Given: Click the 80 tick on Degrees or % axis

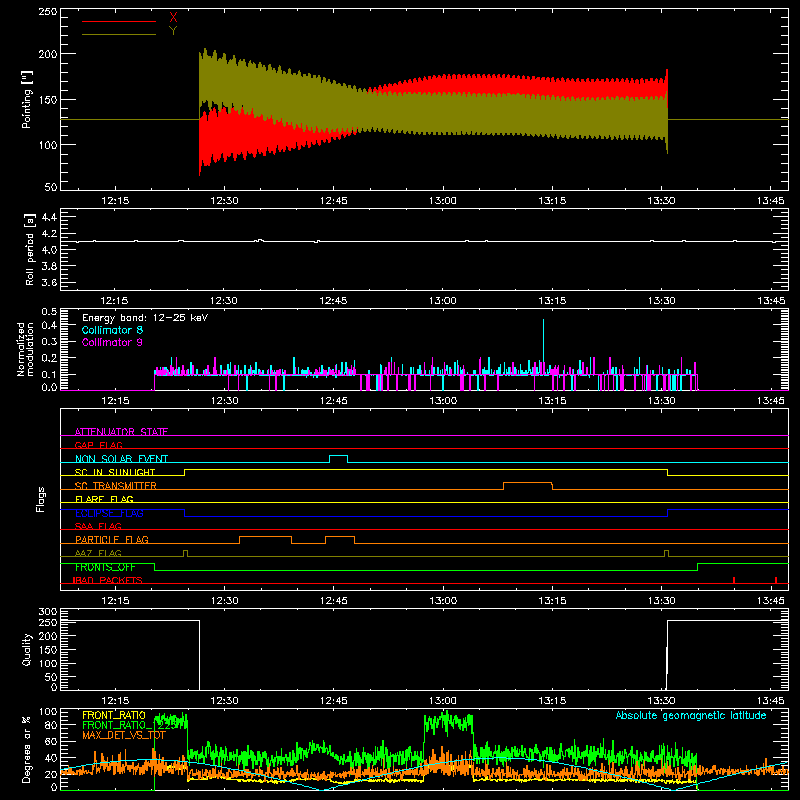Looking at the screenshot, I should point(52,726).
